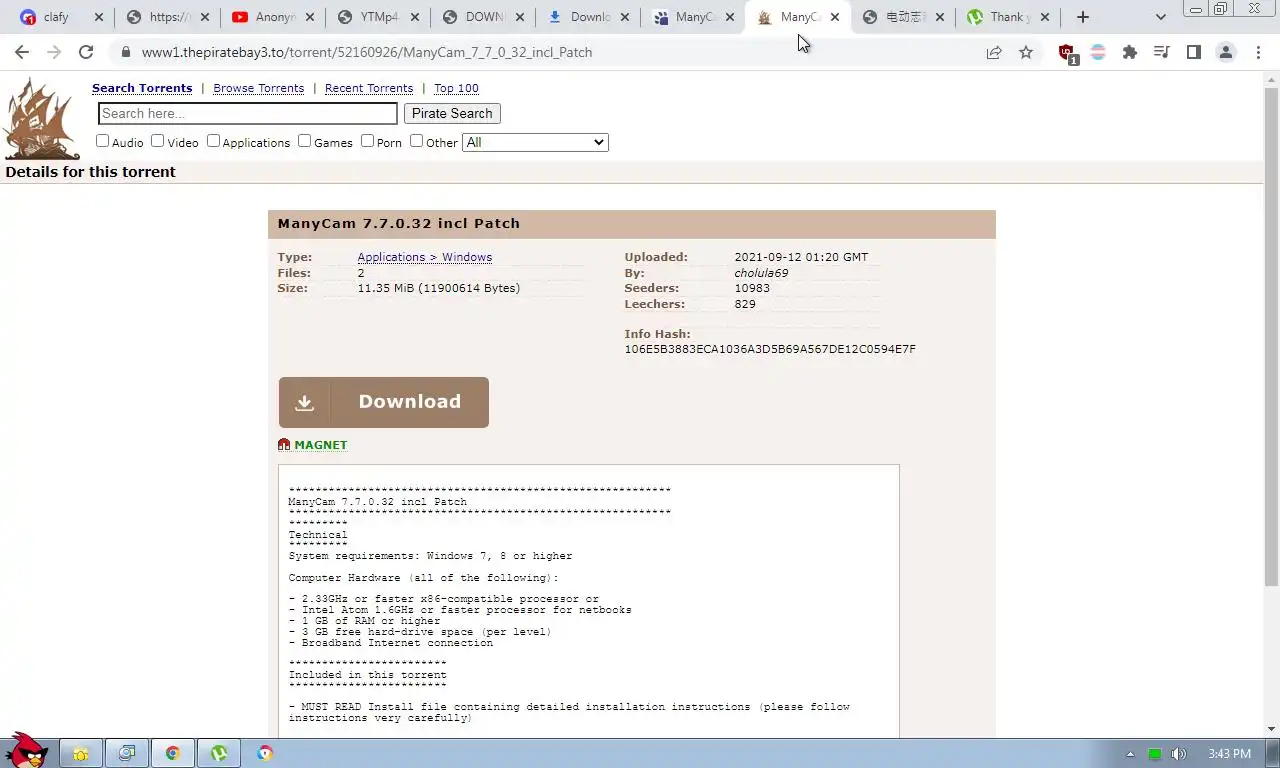Click the 3:43 PM taskbar clock
Viewport: 1280px width, 768px height.
[x=1229, y=754]
